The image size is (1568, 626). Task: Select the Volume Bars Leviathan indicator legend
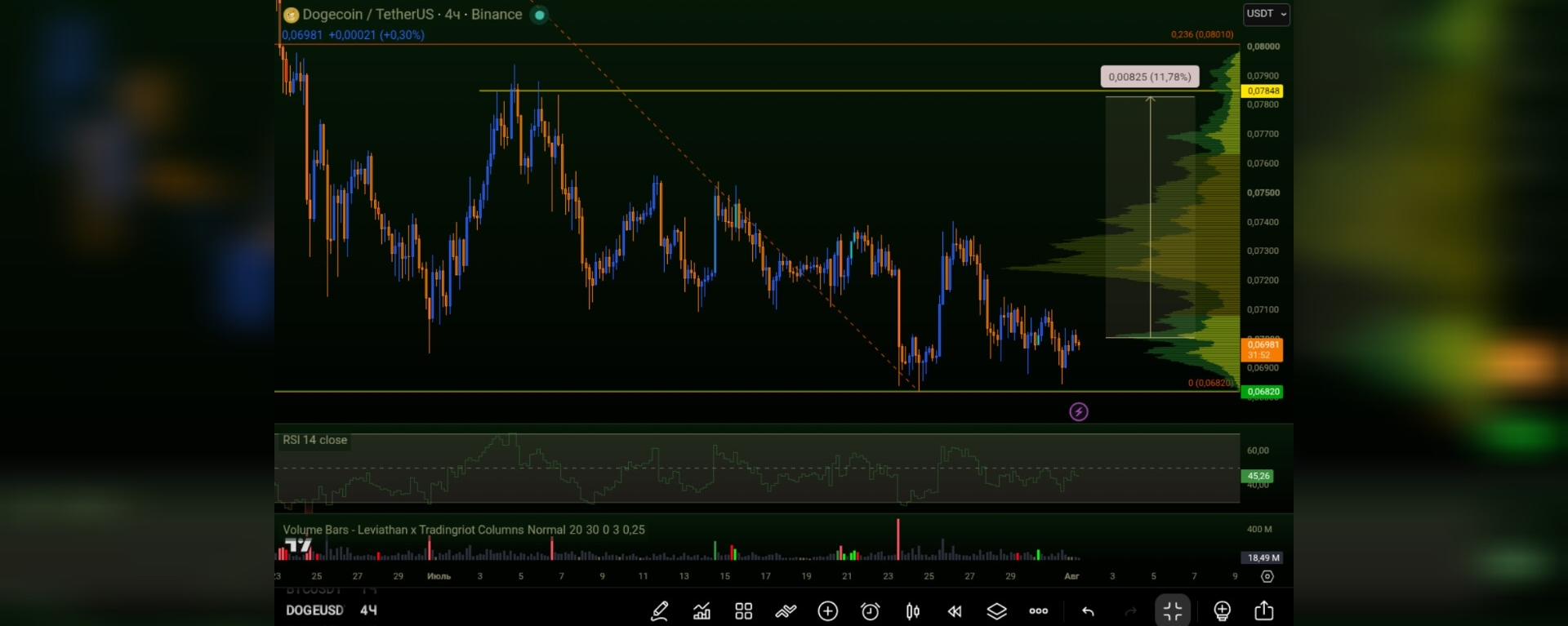[x=464, y=530]
